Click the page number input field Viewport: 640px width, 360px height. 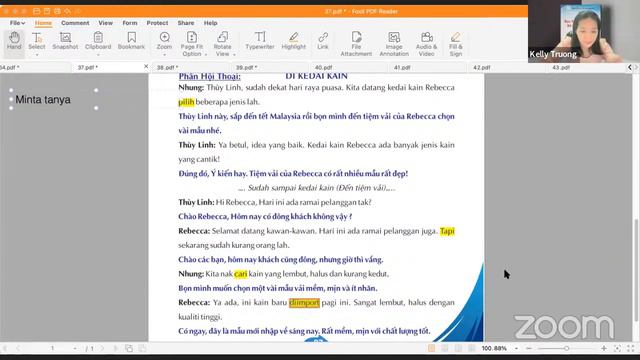coord(52,348)
